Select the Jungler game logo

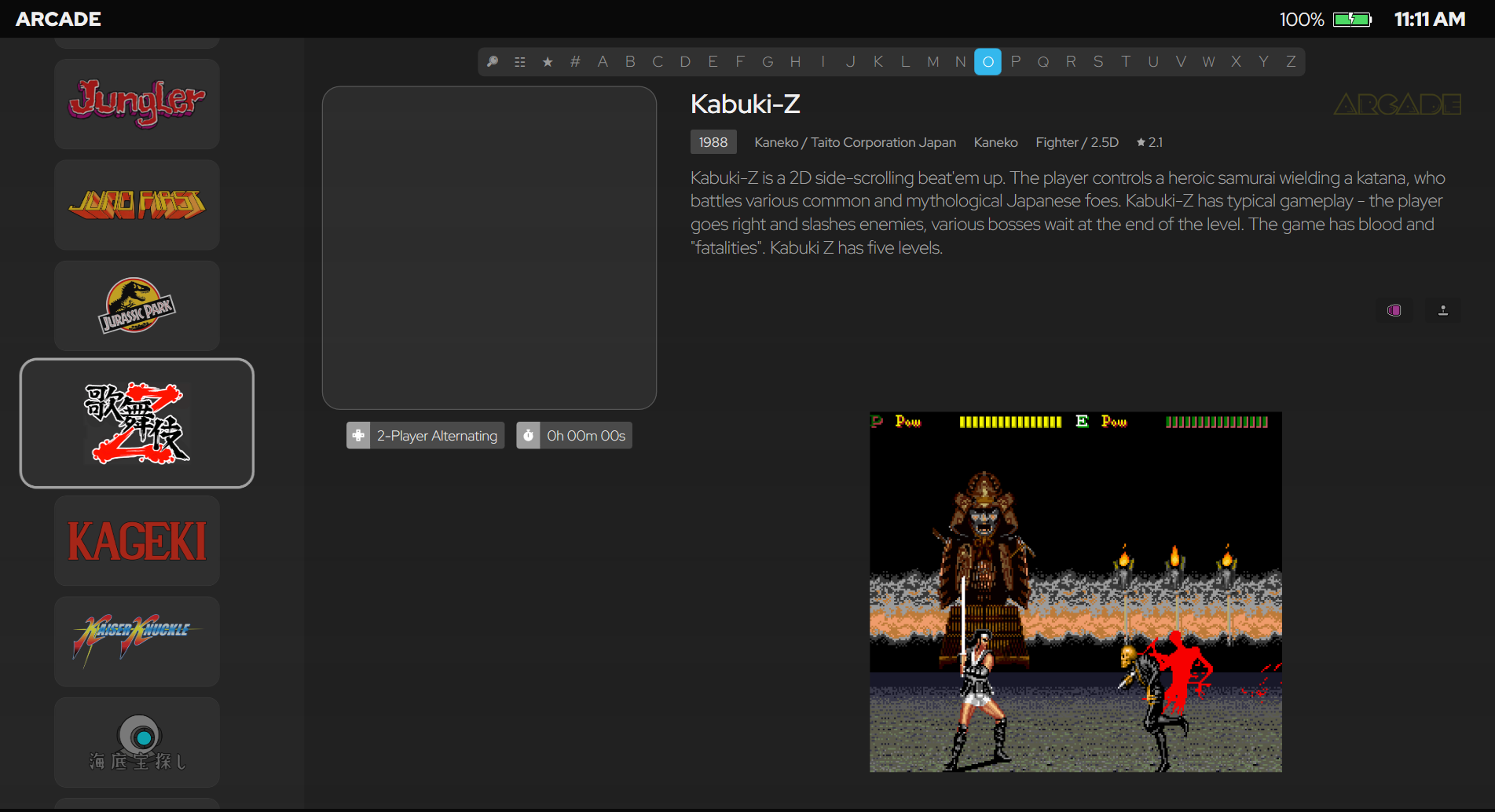[137, 104]
